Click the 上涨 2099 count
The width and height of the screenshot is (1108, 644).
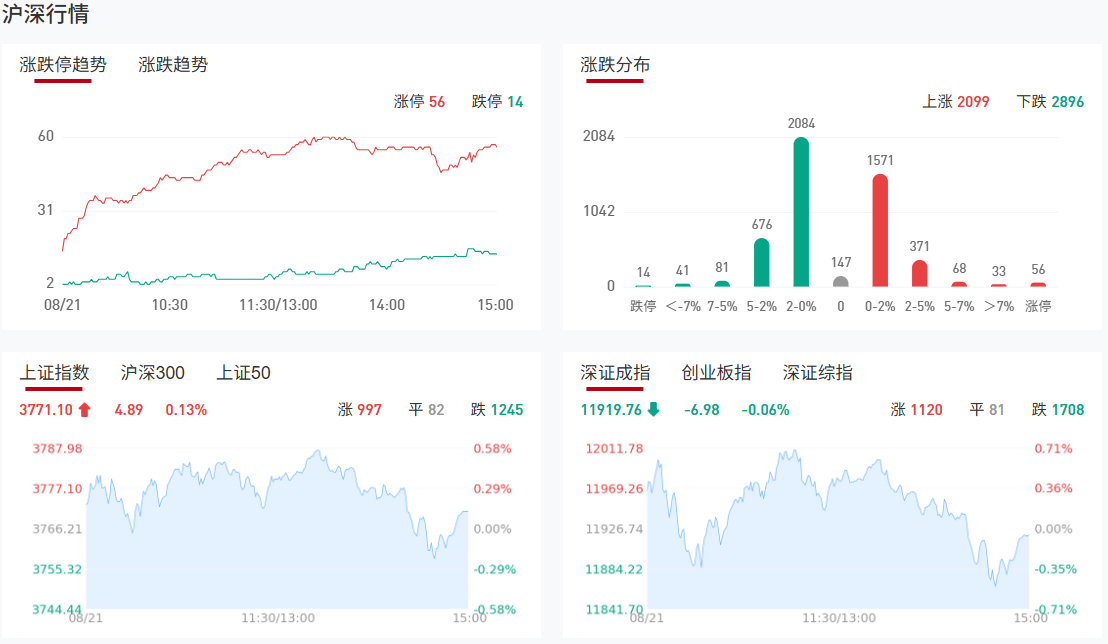click(955, 102)
